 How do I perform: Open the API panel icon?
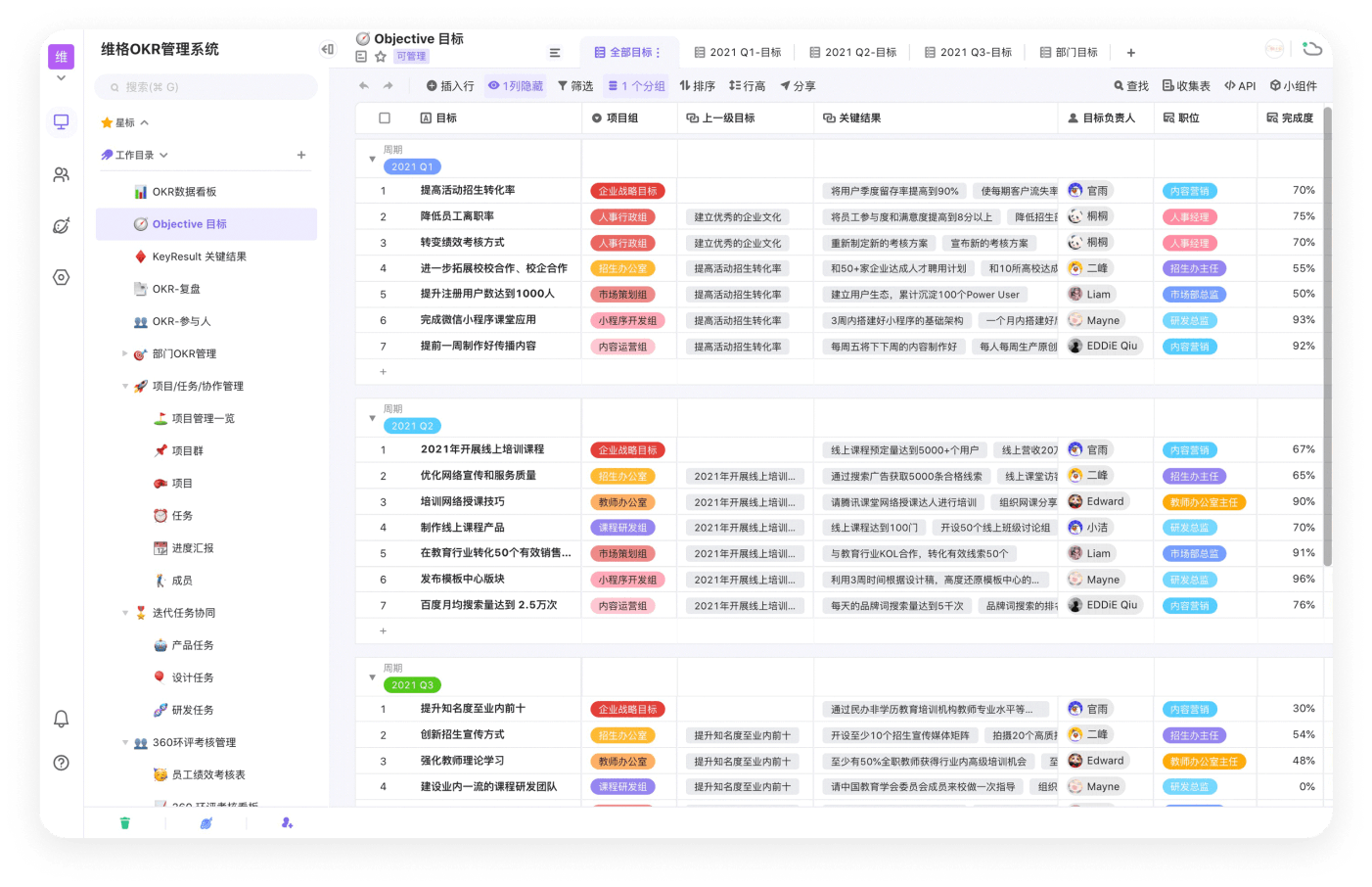[x=1240, y=85]
